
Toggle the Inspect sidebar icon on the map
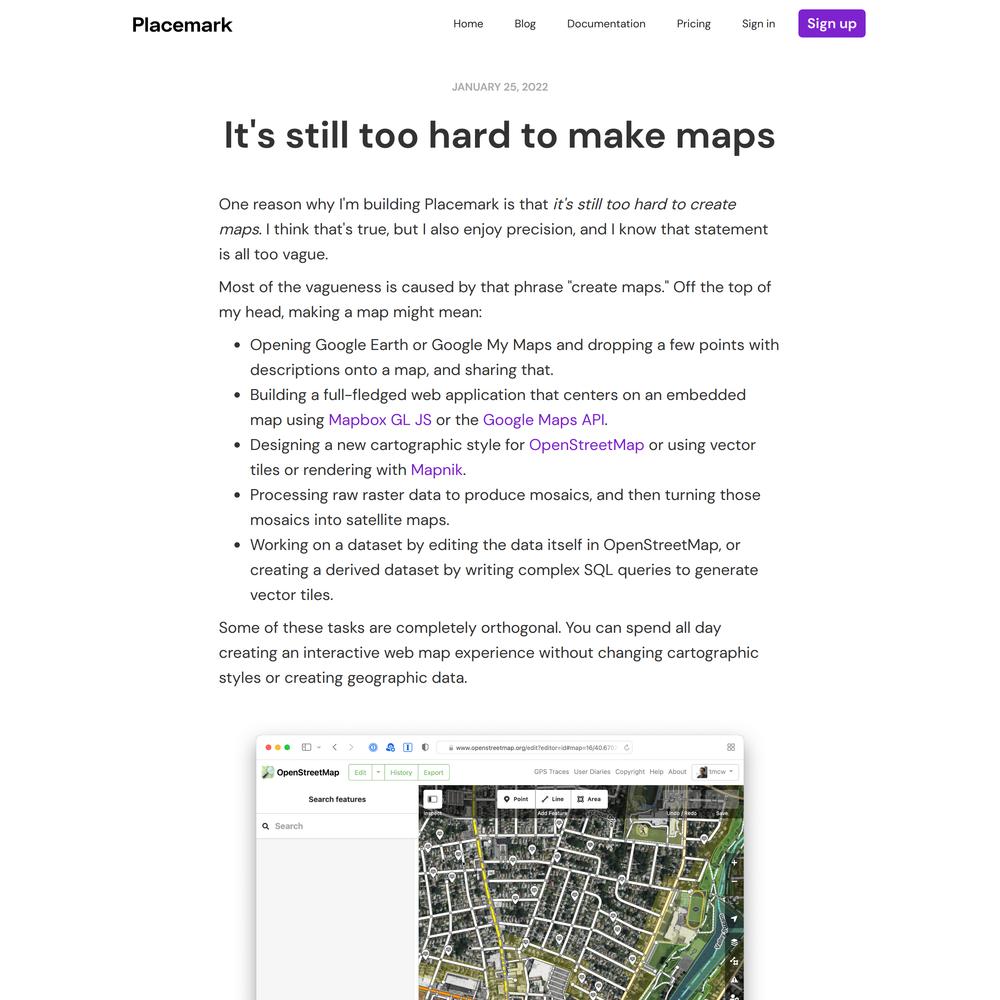coord(432,799)
